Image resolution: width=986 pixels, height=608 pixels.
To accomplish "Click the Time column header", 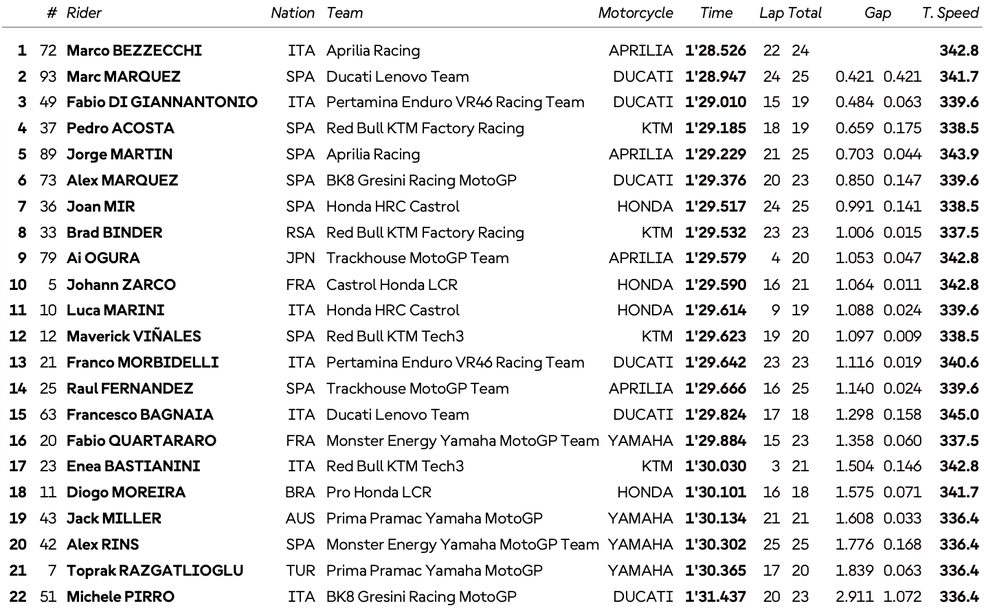I will (716, 13).
